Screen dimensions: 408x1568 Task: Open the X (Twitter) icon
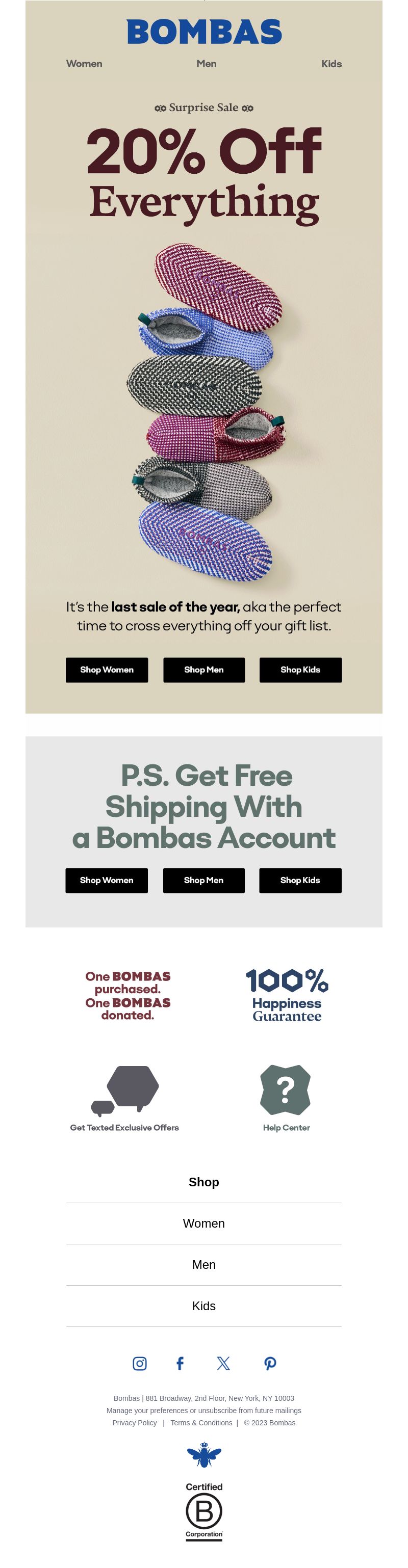coord(223,1363)
